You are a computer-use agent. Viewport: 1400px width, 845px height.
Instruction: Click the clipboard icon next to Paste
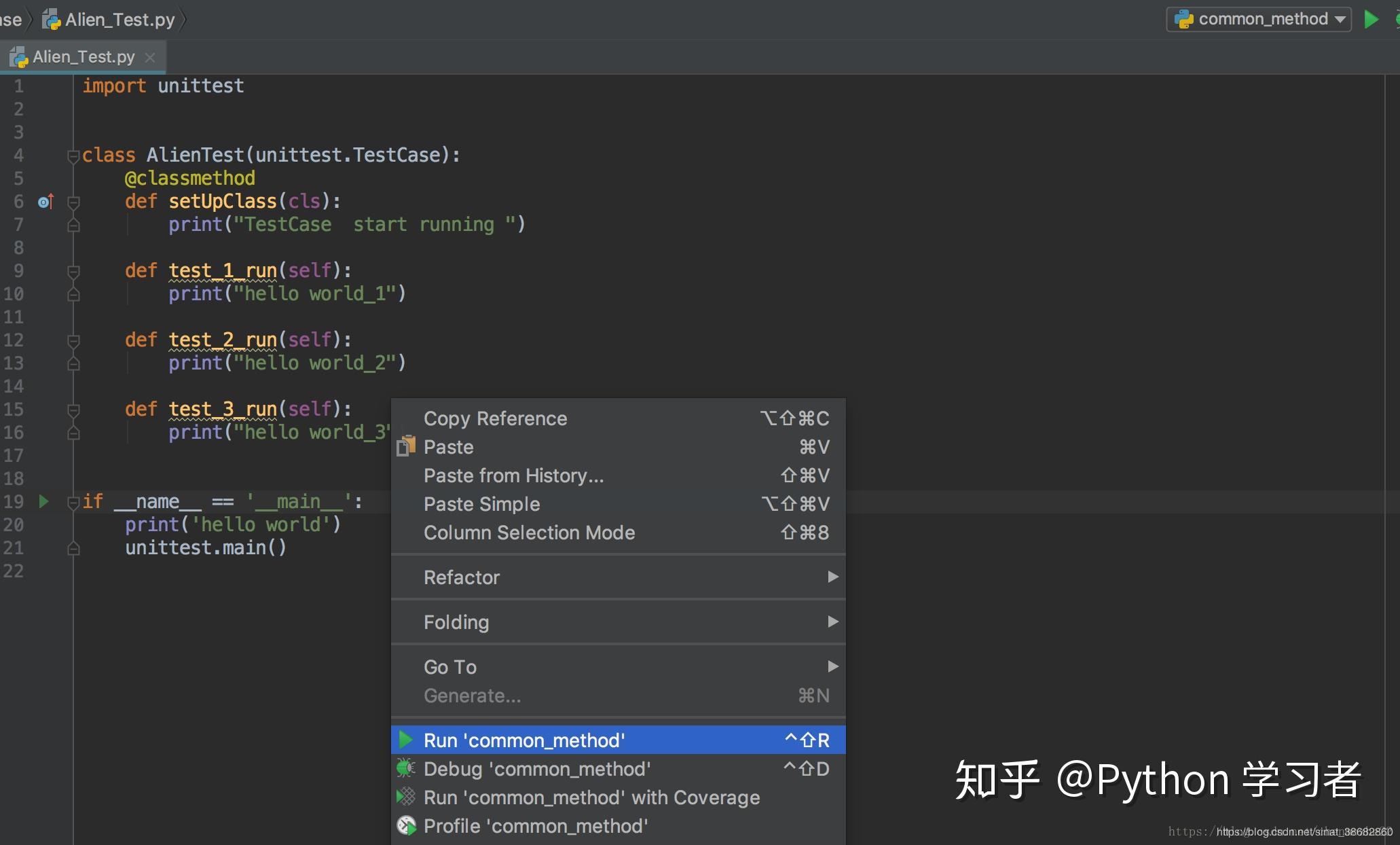(406, 446)
